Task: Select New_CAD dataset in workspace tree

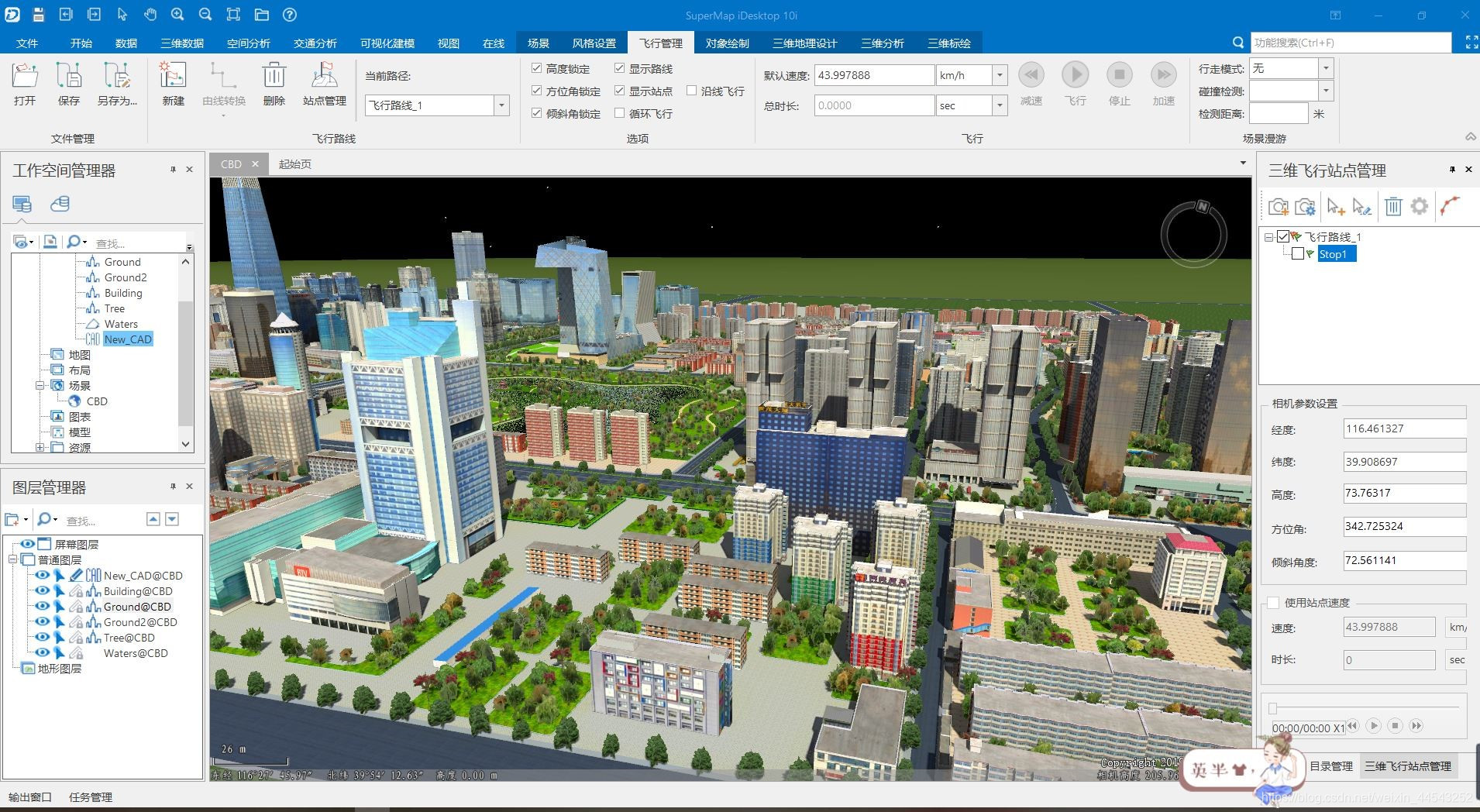Action: [x=128, y=339]
